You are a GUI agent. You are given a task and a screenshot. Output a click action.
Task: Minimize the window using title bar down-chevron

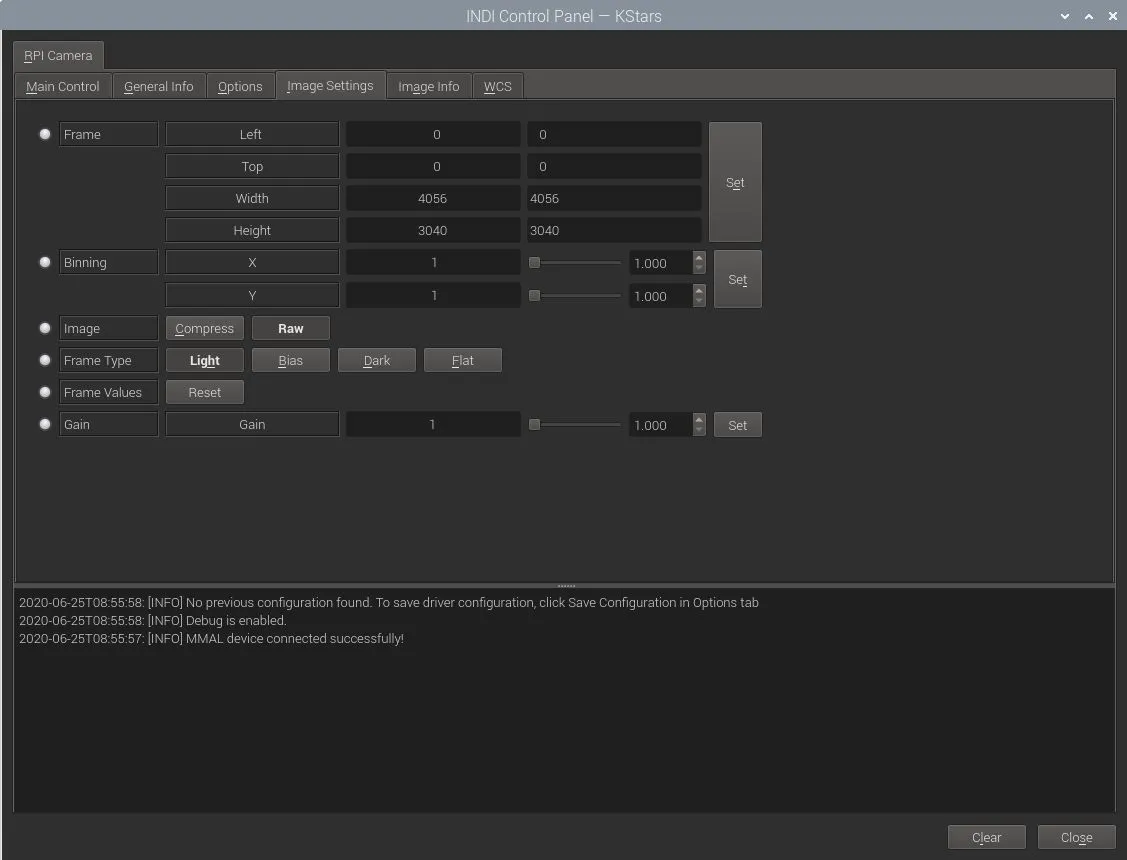pos(1064,16)
